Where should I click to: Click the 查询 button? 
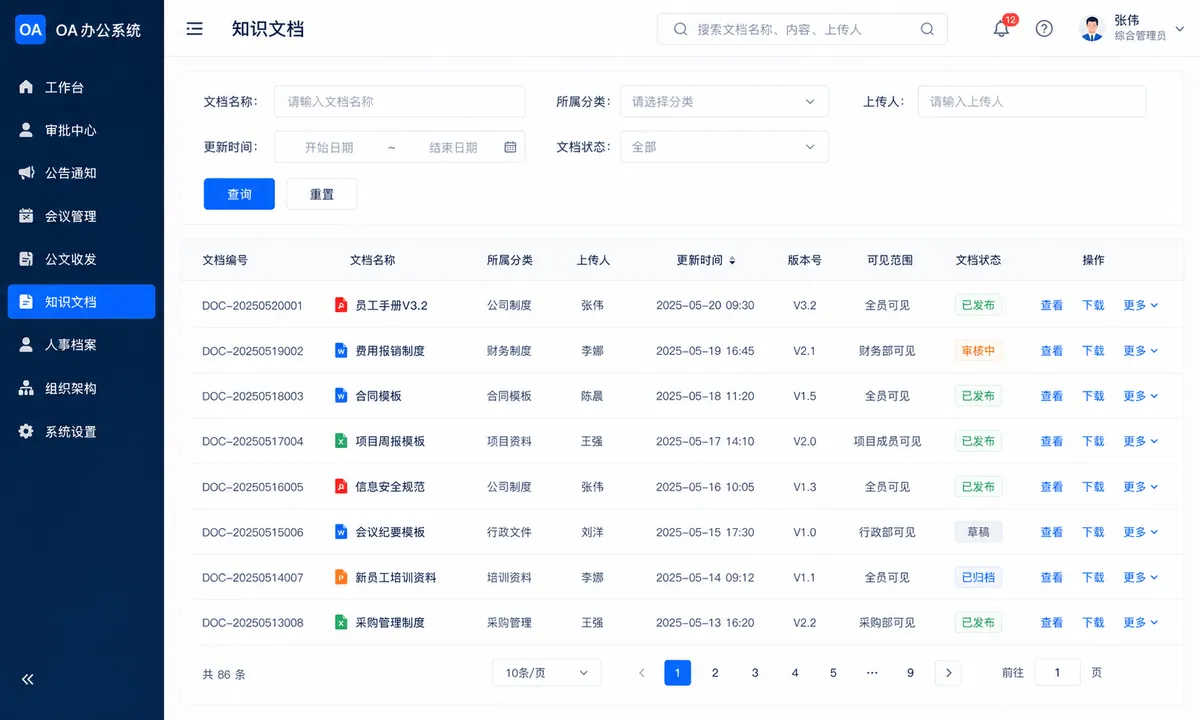239,194
